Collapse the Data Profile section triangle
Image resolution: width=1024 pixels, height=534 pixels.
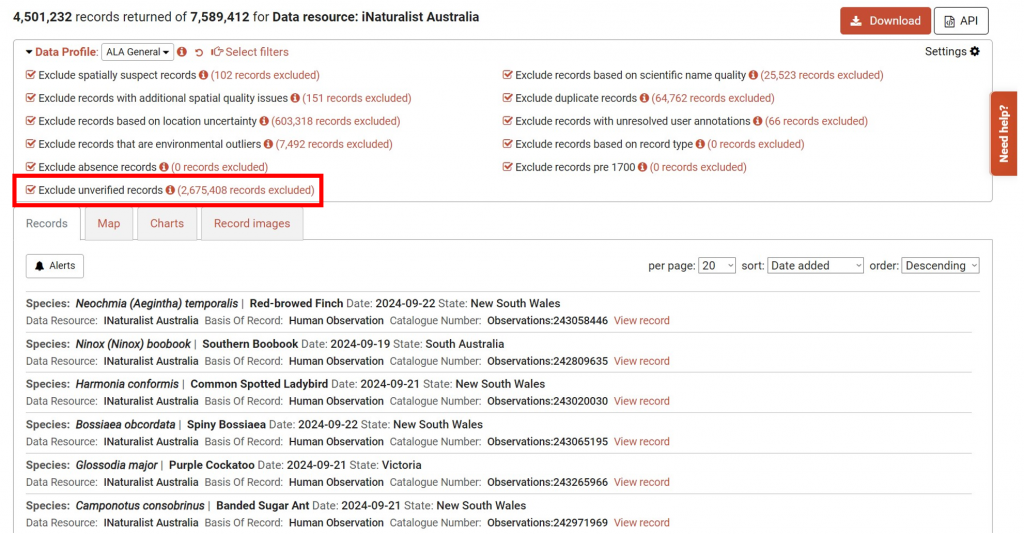(29, 52)
